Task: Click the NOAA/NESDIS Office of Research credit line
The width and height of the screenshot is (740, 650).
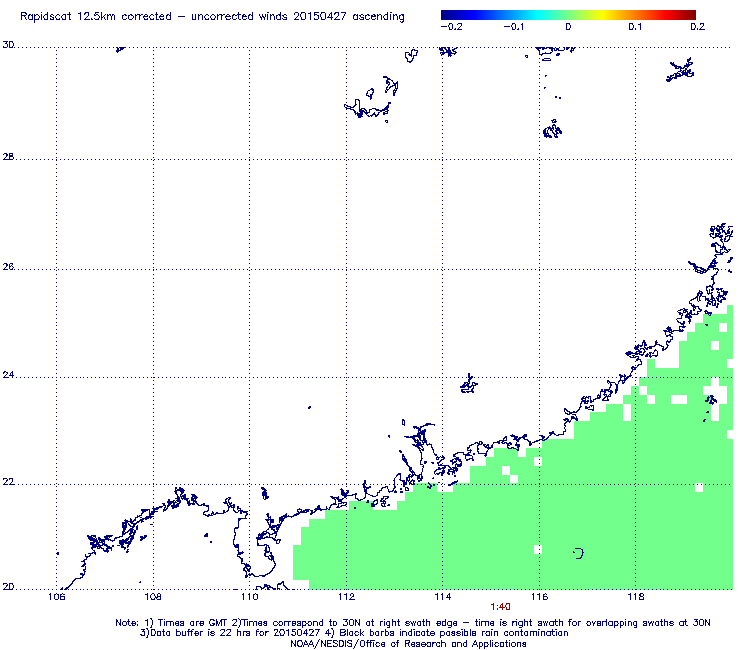Action: click(x=408, y=644)
